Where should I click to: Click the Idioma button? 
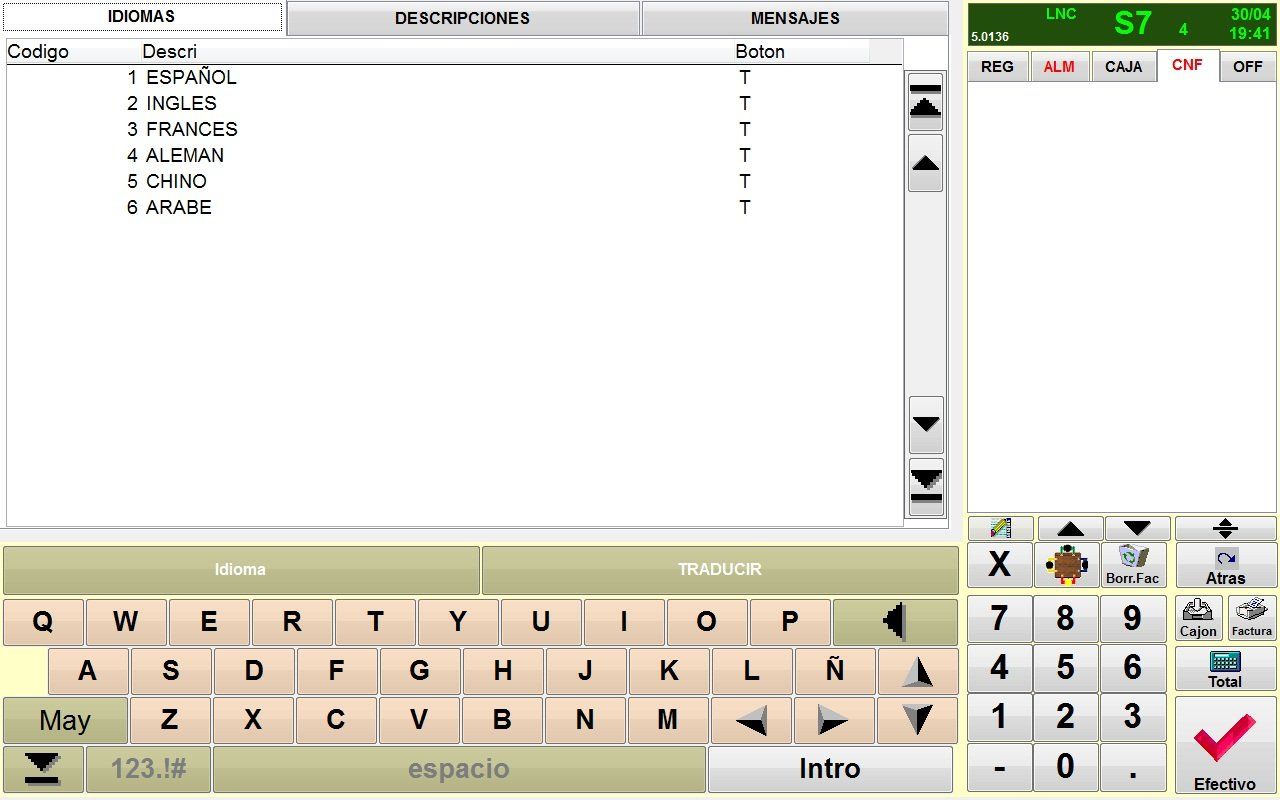click(241, 570)
